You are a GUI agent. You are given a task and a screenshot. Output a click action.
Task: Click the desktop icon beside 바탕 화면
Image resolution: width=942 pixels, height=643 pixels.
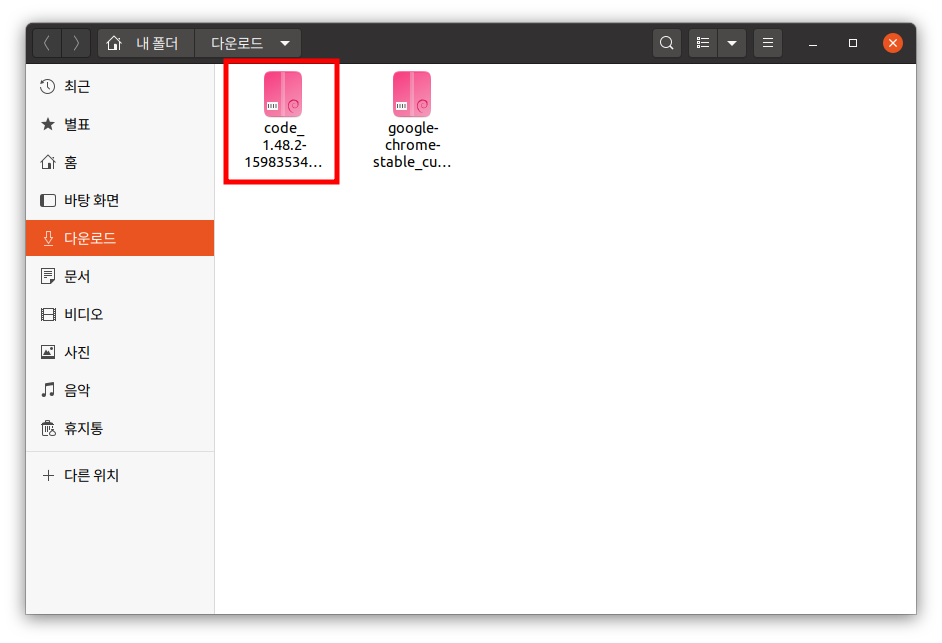pos(47,200)
